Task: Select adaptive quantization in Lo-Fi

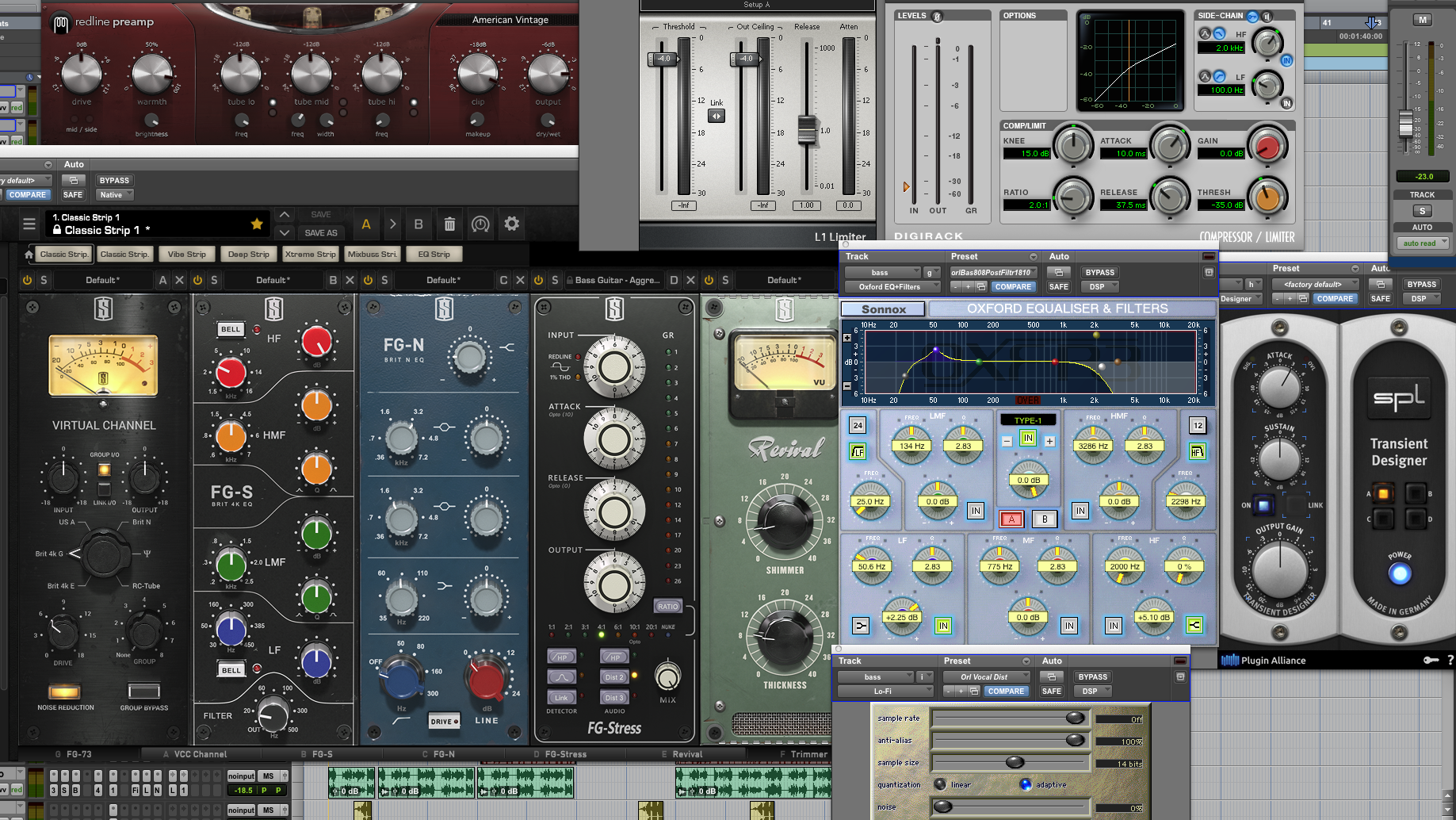Action: click(x=1026, y=784)
